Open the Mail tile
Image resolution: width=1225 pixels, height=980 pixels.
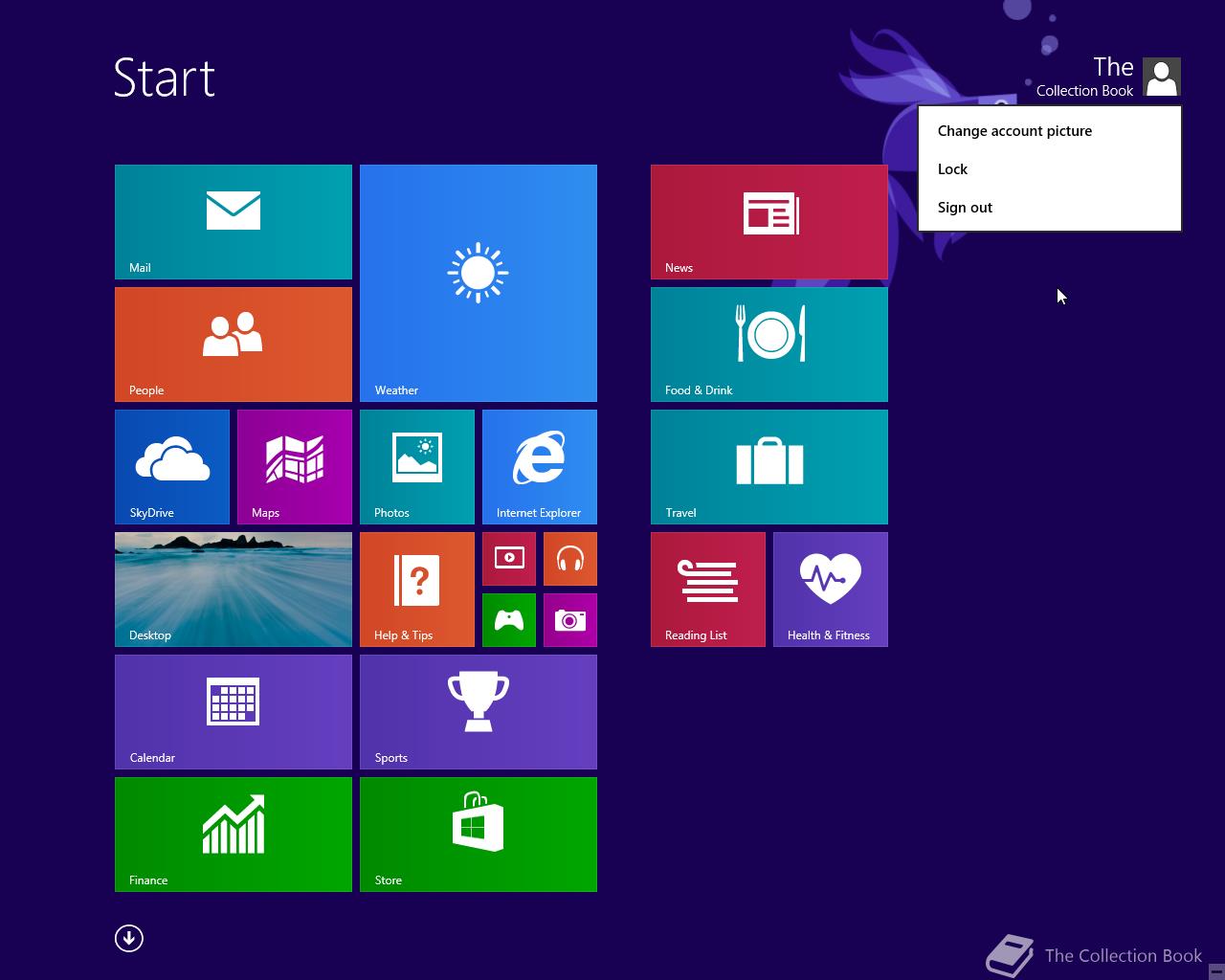point(234,222)
